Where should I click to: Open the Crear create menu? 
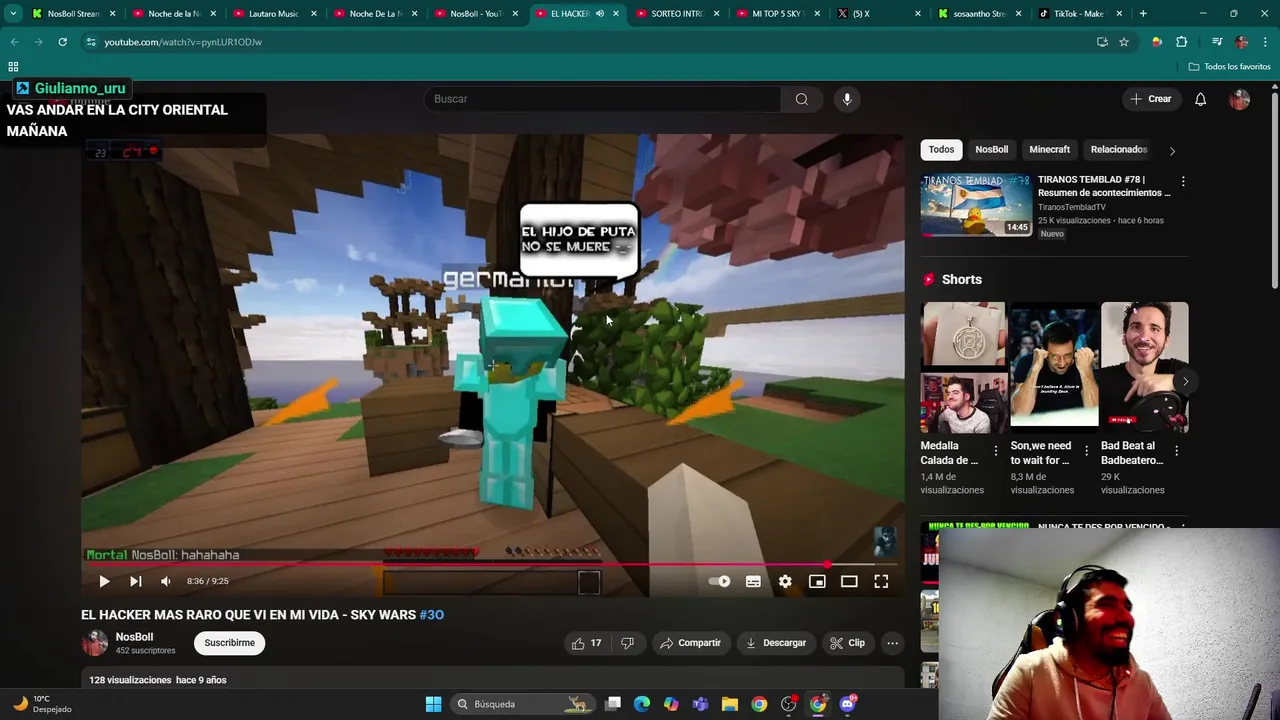point(1151,99)
